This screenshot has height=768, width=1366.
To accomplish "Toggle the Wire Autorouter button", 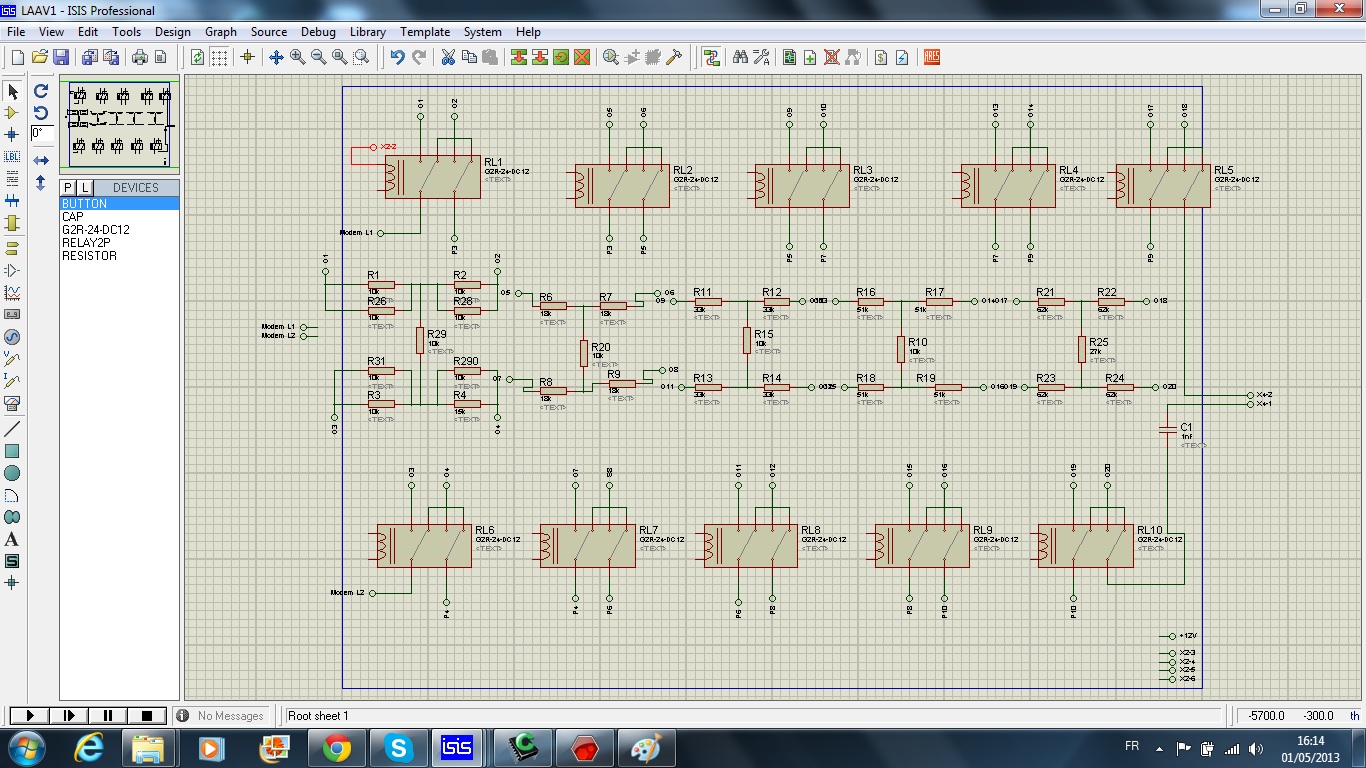I will (711, 58).
